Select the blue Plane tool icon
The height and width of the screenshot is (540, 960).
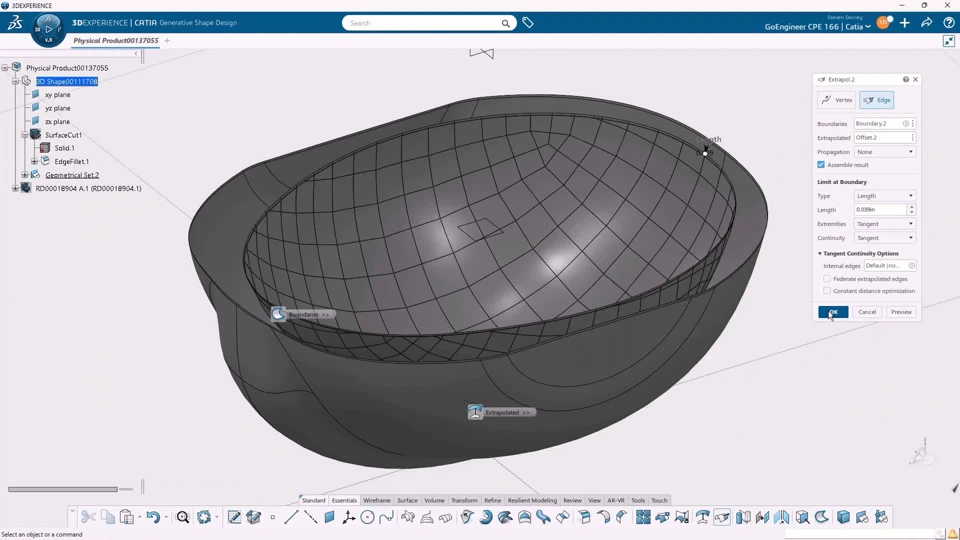click(x=329, y=517)
